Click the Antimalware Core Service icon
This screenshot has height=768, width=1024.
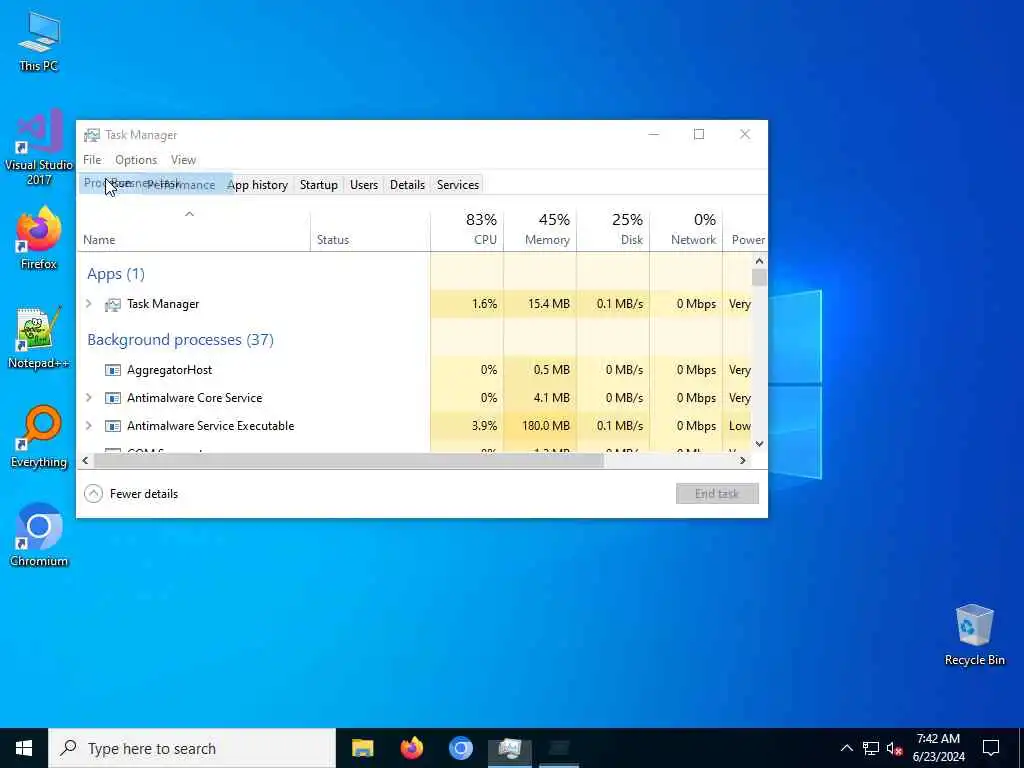112,398
